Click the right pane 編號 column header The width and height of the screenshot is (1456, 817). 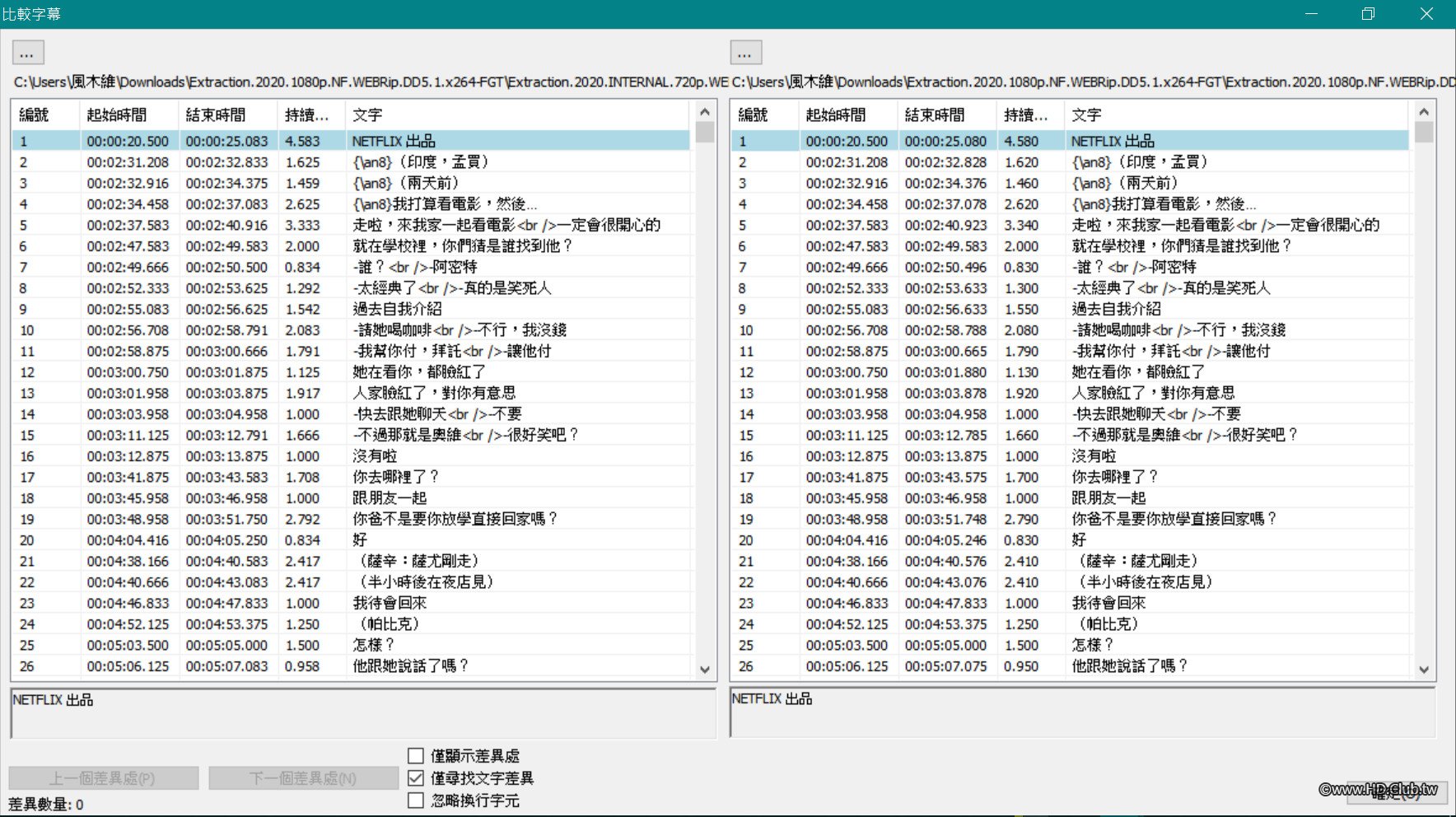764,114
